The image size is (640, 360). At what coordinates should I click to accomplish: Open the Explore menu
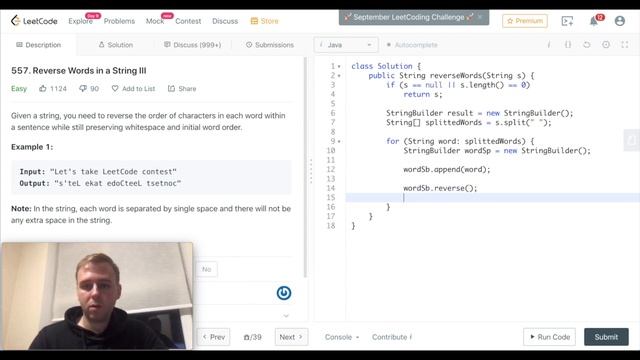click(80, 21)
